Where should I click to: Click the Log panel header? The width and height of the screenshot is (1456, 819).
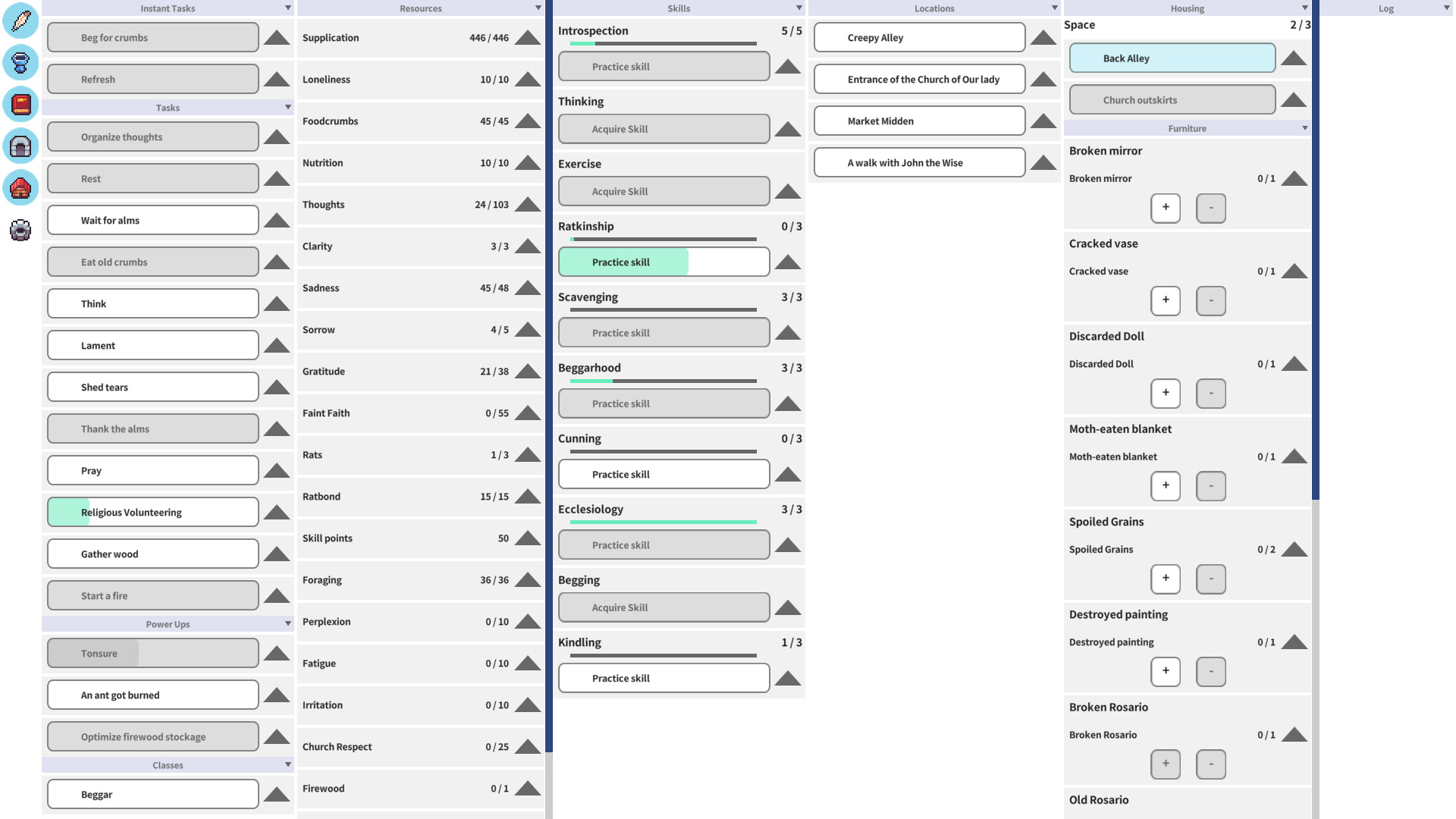pos(1386,8)
